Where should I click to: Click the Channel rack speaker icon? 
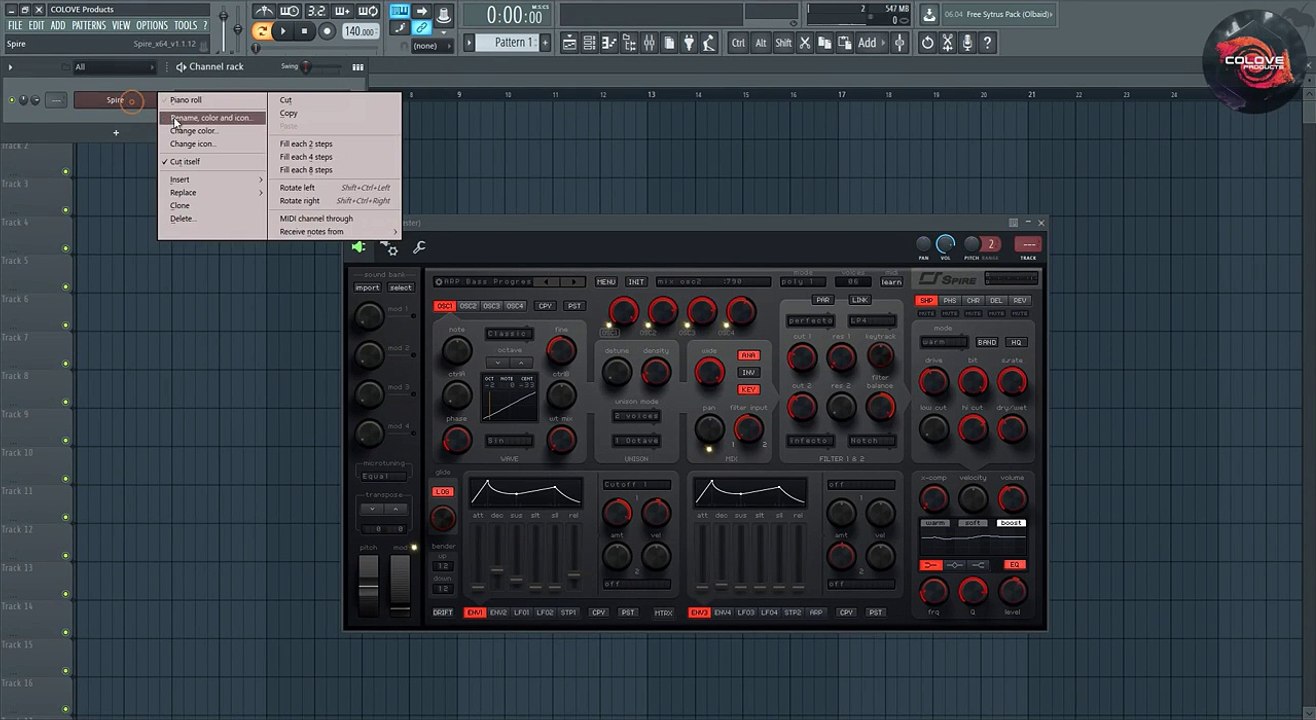(x=181, y=67)
